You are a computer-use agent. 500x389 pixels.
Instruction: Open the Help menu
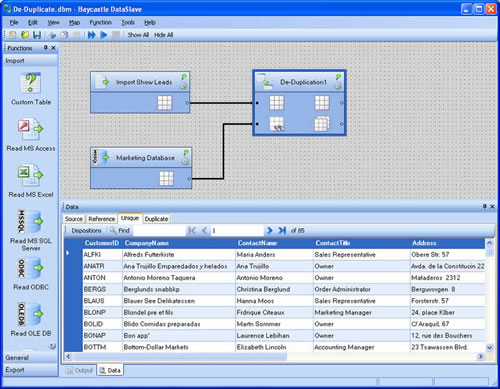150,22
